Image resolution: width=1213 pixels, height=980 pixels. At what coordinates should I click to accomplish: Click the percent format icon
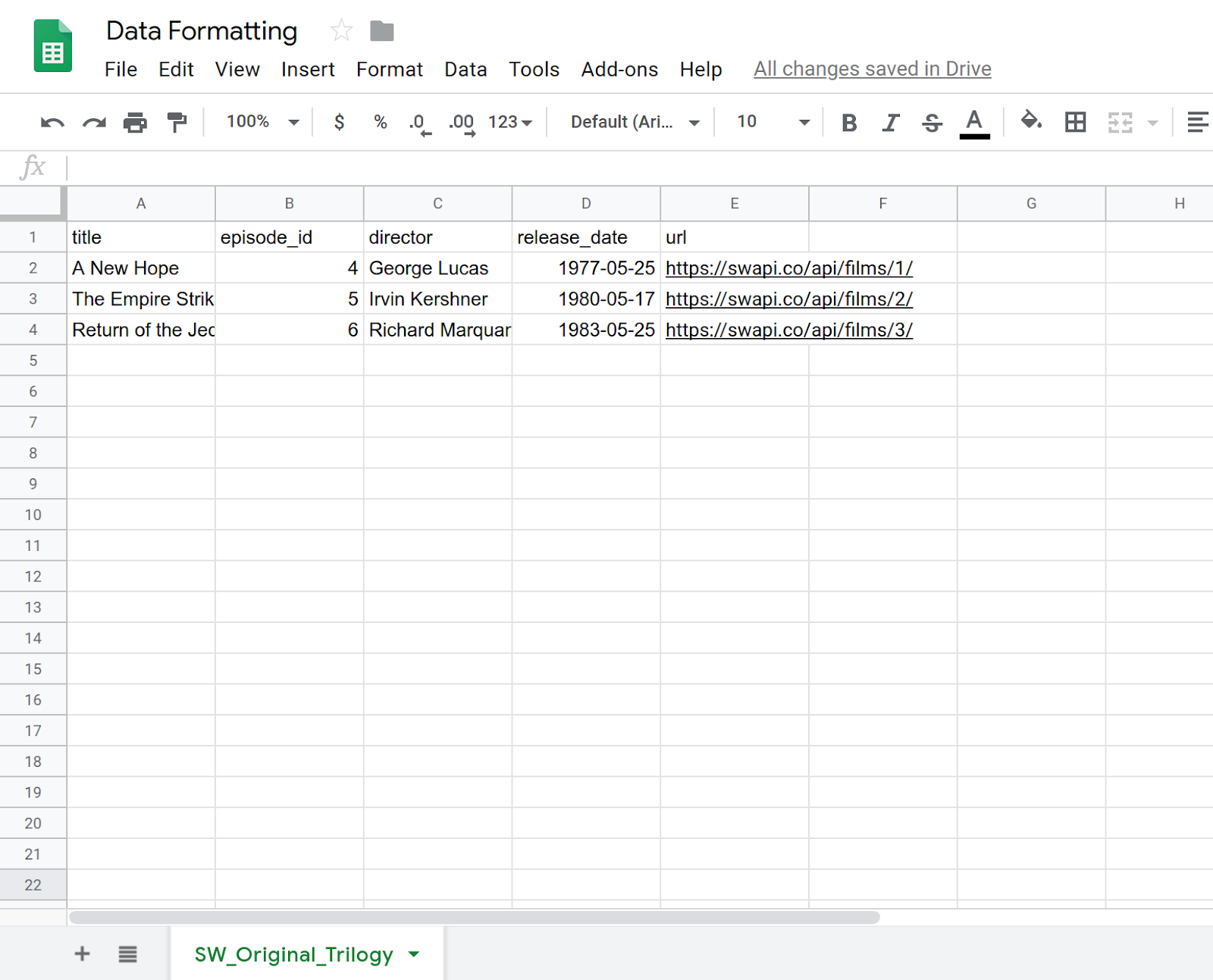[379, 122]
